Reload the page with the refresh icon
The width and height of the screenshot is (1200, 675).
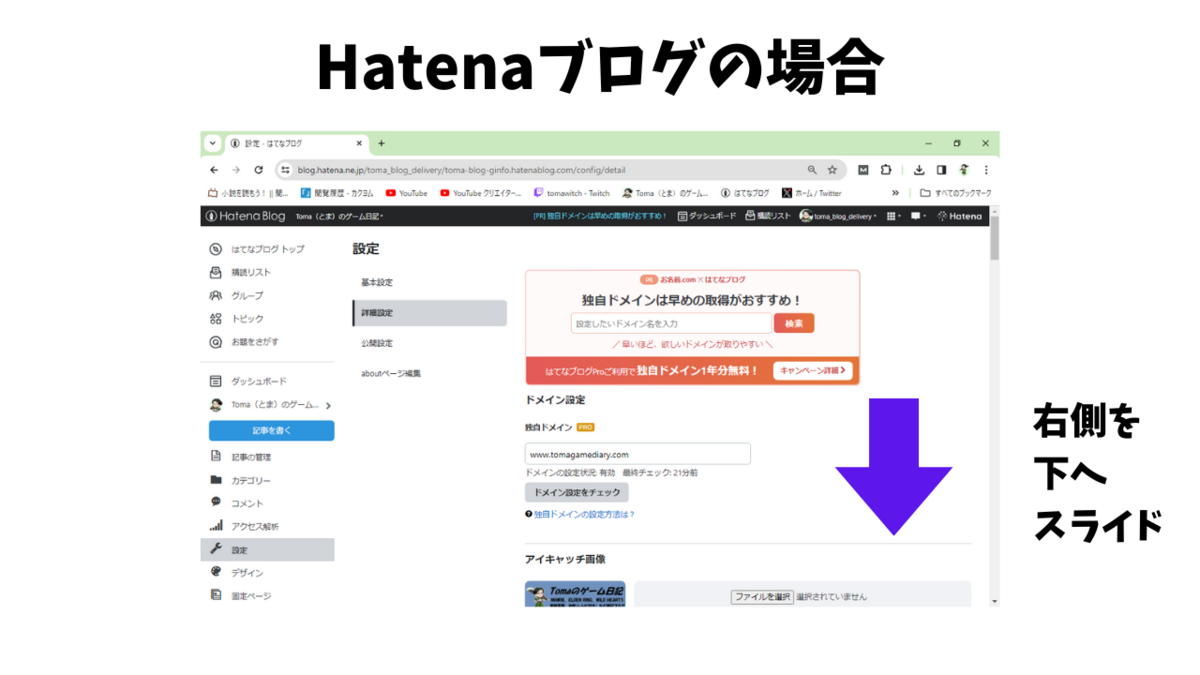pos(259,170)
